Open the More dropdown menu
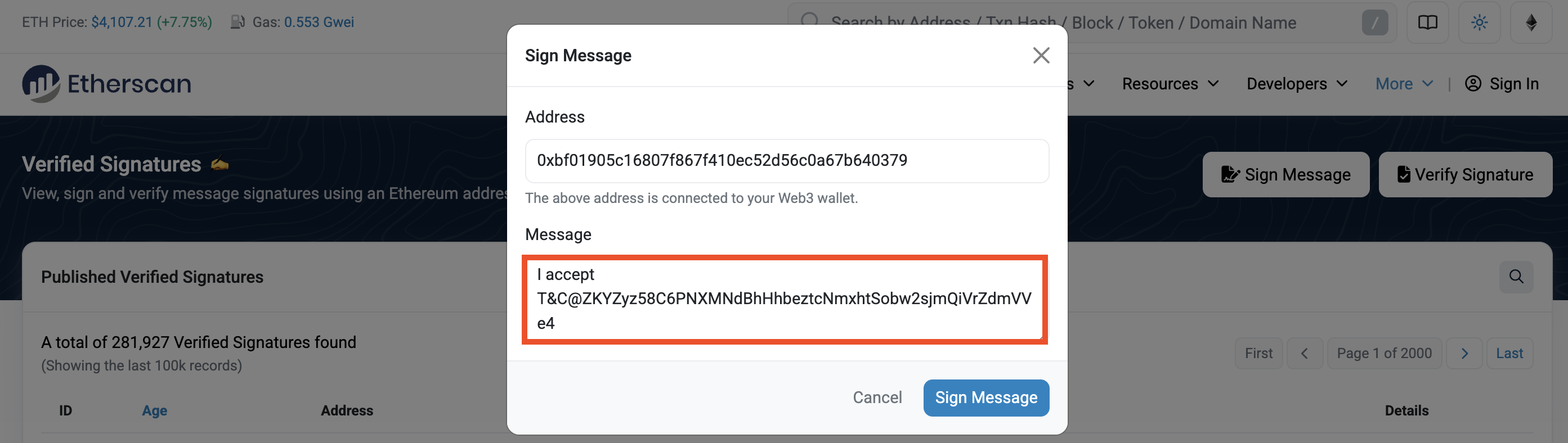The image size is (1568, 443). point(1404,84)
